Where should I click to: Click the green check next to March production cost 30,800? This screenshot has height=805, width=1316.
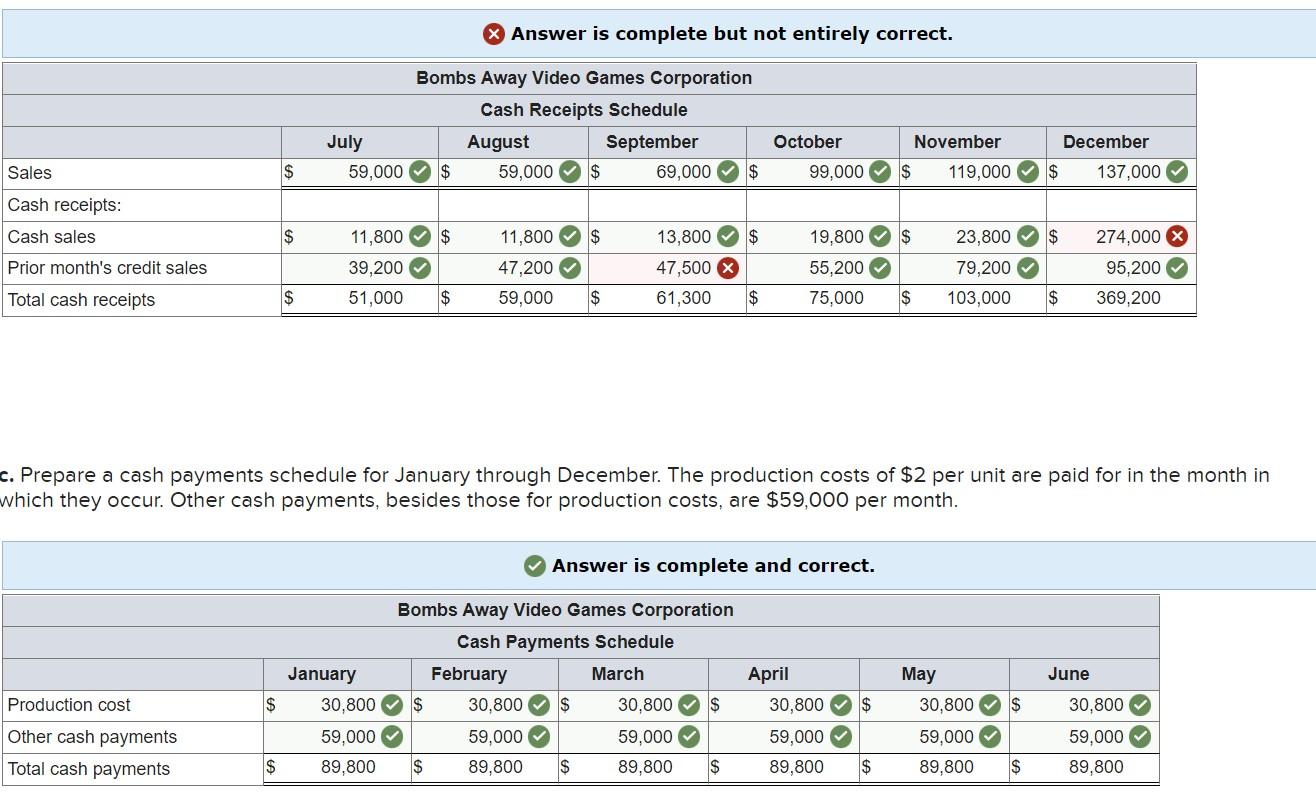coord(689,705)
